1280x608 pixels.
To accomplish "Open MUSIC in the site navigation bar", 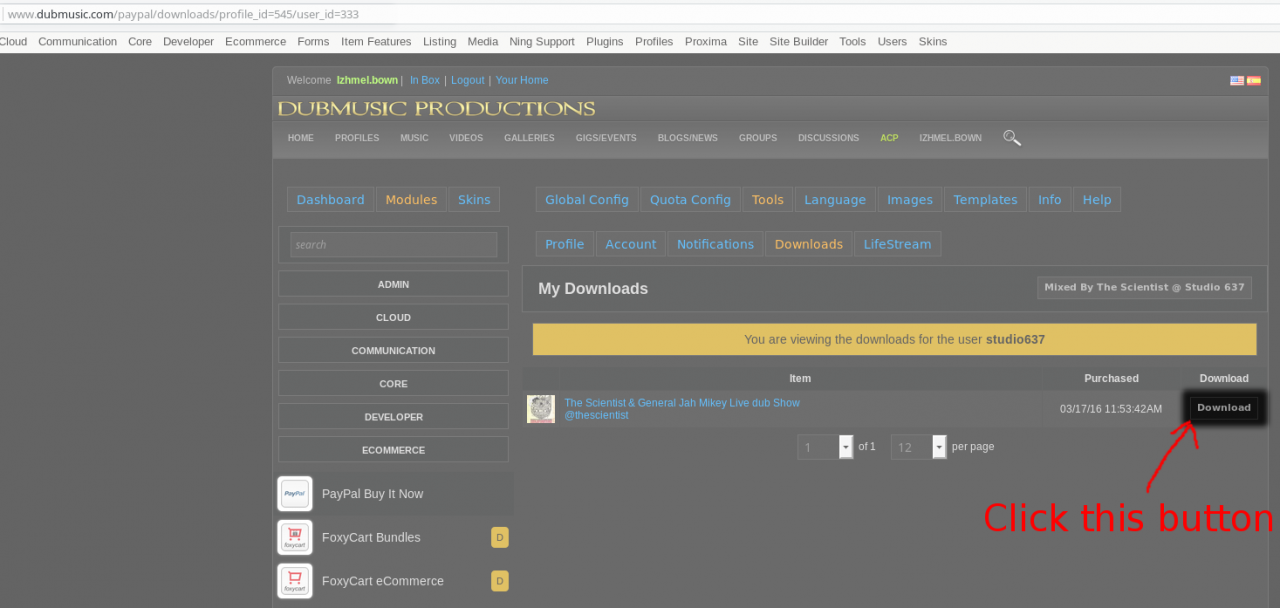I will (414, 138).
